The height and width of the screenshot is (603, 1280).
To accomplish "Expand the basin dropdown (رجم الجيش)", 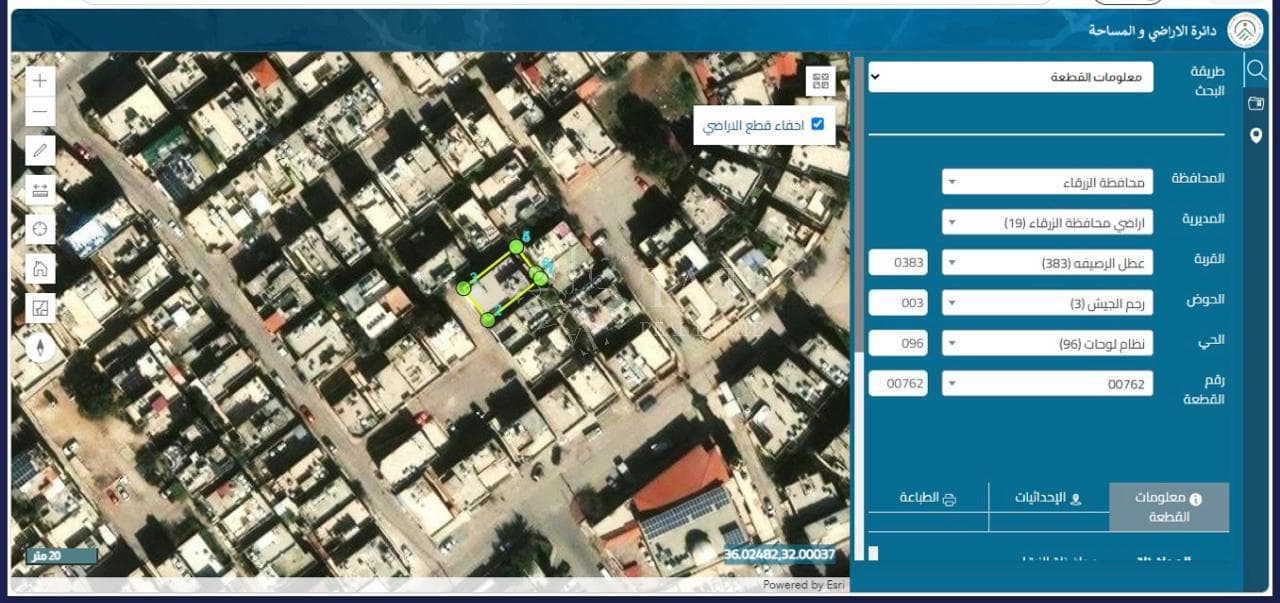I will click(1047, 303).
